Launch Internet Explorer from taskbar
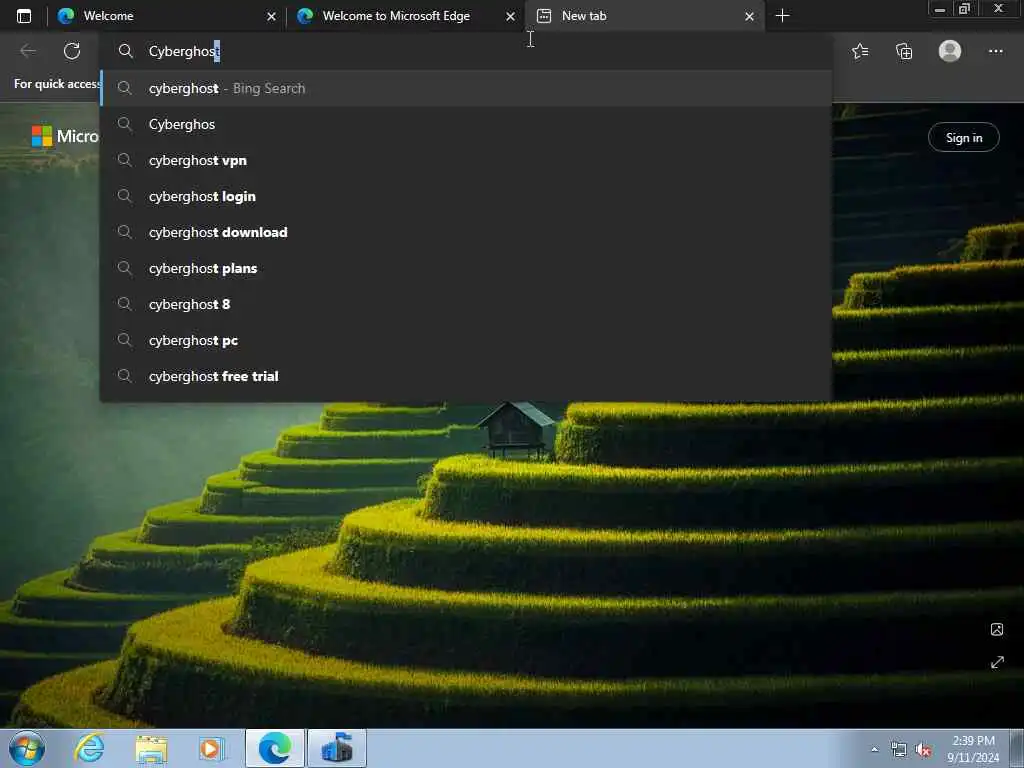Screen dimensions: 1024x768 (x=89, y=748)
